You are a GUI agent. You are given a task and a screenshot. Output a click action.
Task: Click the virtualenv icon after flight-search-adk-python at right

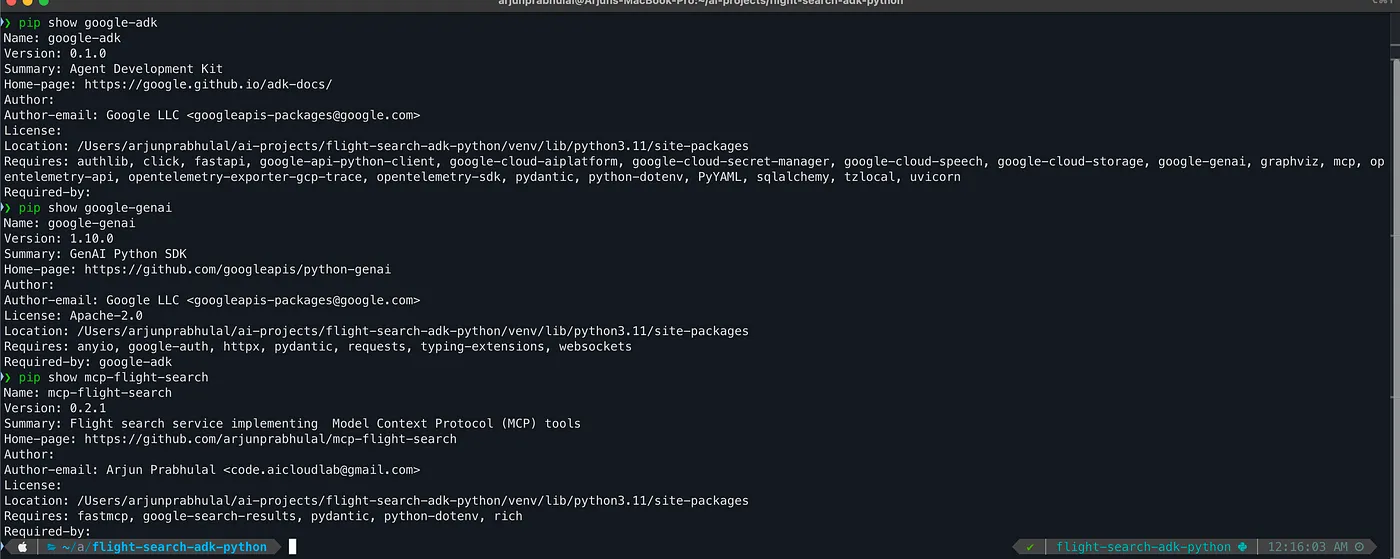[1242, 547]
